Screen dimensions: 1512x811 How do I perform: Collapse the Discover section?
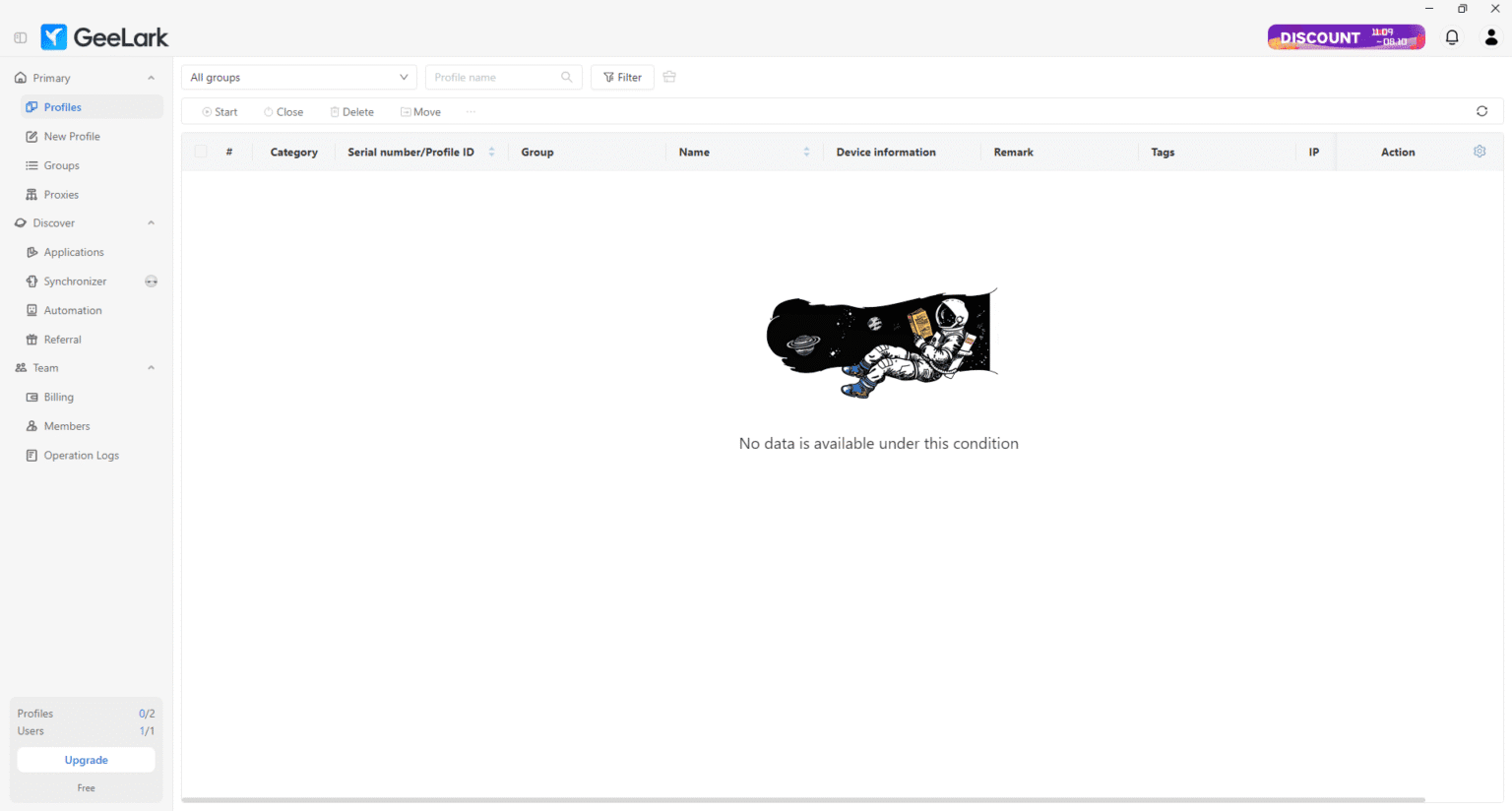[151, 223]
